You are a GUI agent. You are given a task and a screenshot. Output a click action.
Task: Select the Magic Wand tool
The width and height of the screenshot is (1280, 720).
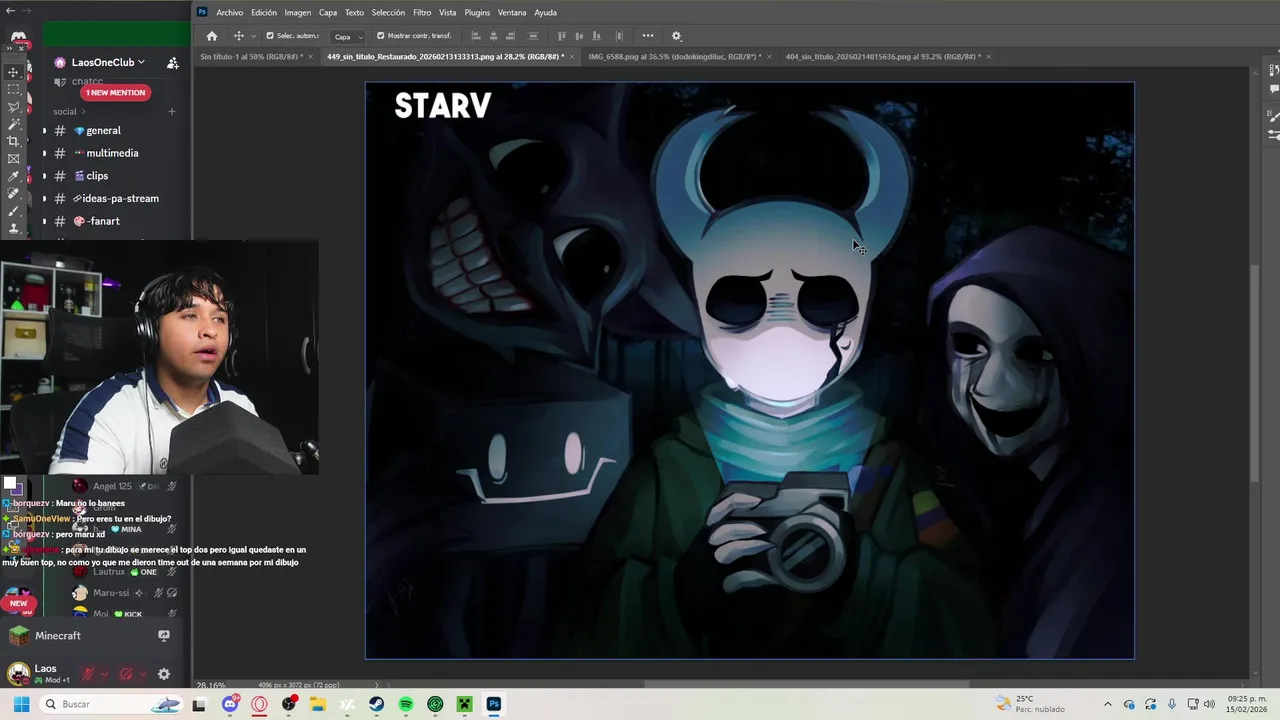[x=13, y=124]
